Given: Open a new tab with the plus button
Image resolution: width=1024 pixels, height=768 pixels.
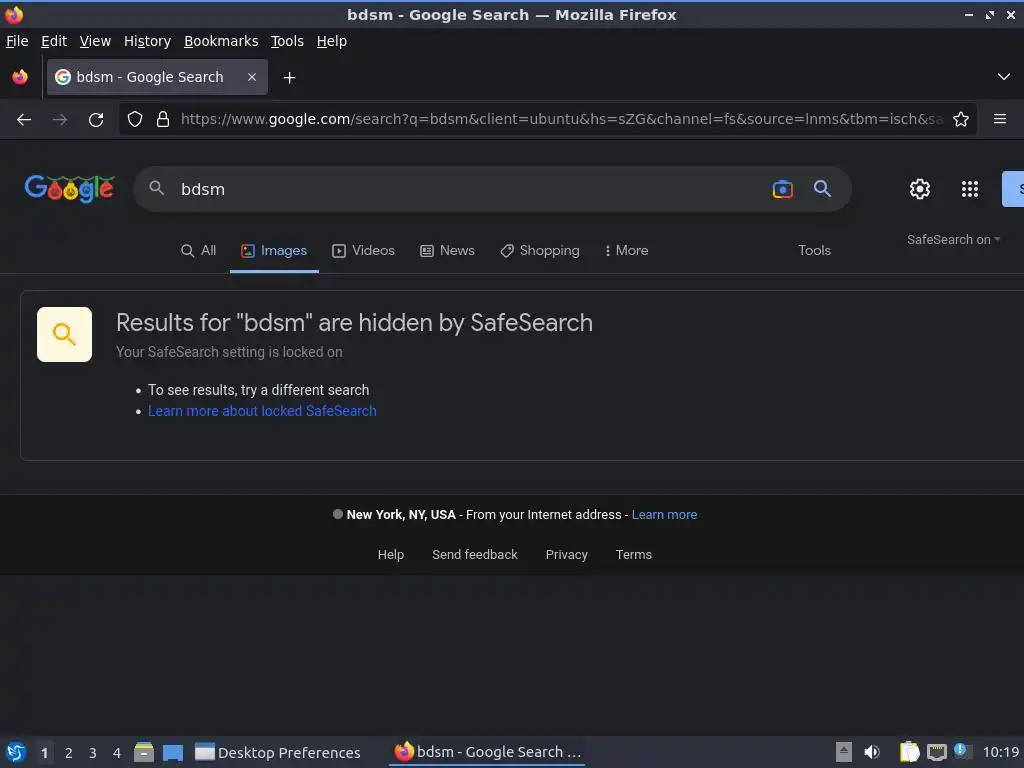Looking at the screenshot, I should tap(289, 78).
